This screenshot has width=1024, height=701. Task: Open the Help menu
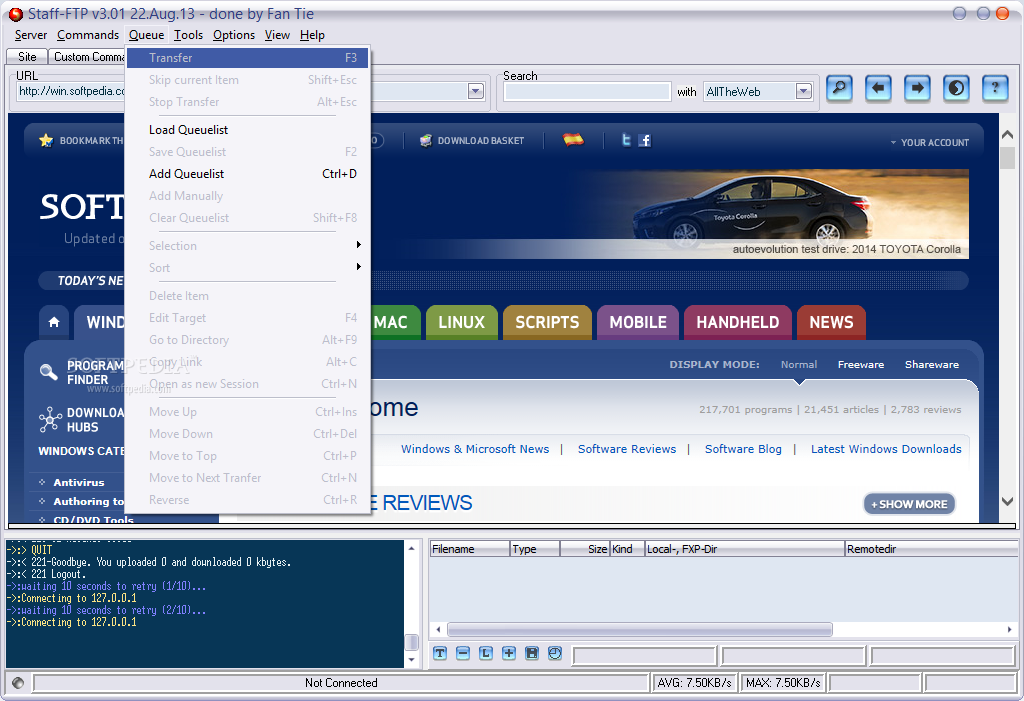point(312,35)
